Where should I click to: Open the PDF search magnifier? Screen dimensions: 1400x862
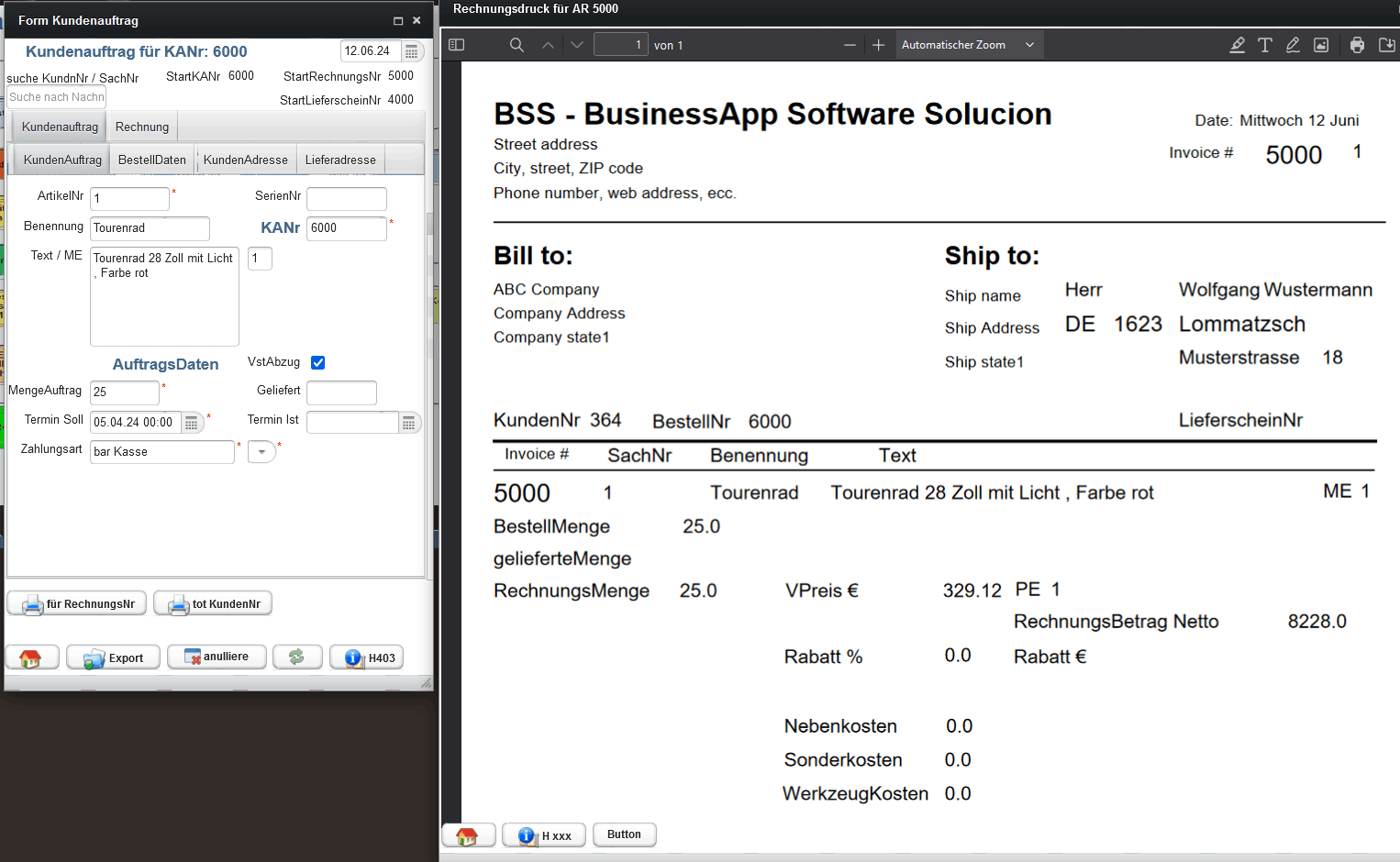pos(517,45)
